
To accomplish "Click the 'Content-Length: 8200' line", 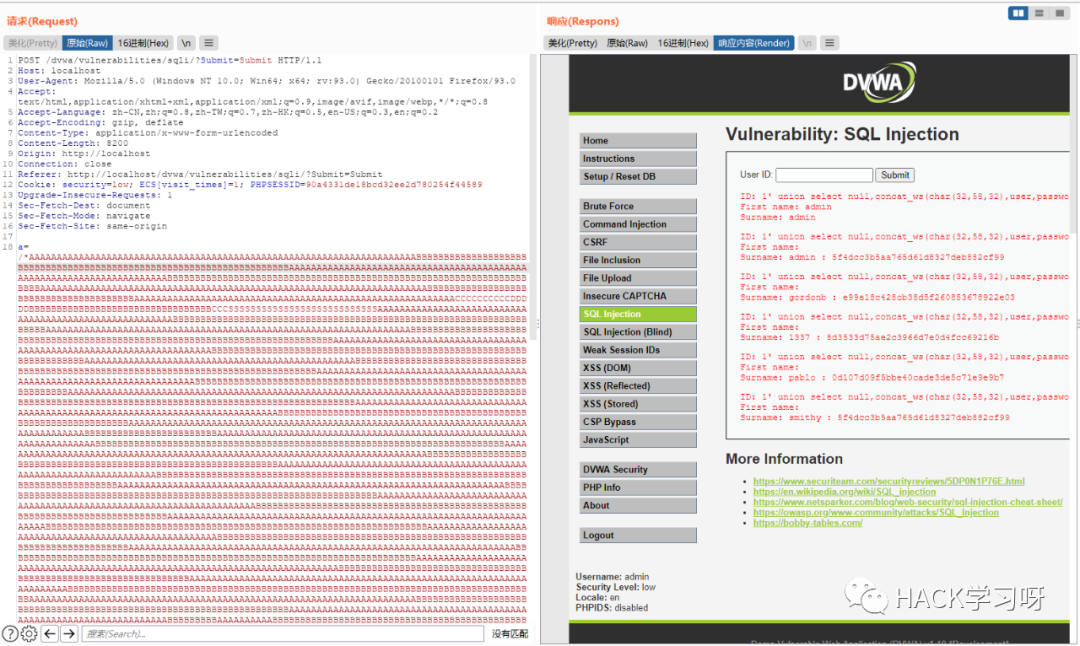I will pos(73,143).
